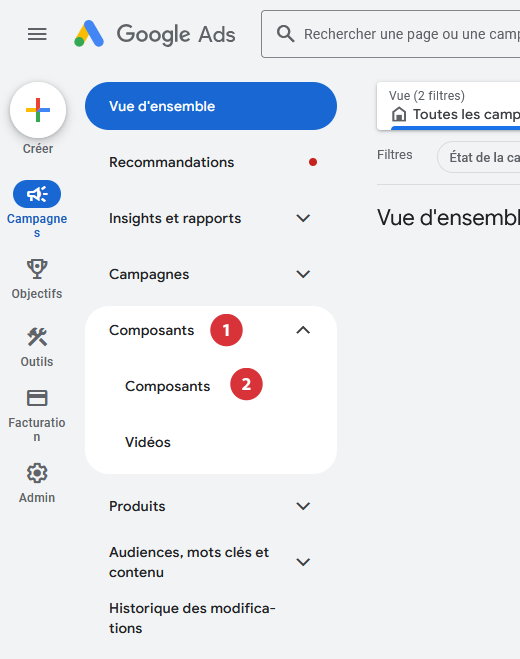This screenshot has height=659, width=520.
Task: Open the Admin gear icon
Action: coord(37,473)
